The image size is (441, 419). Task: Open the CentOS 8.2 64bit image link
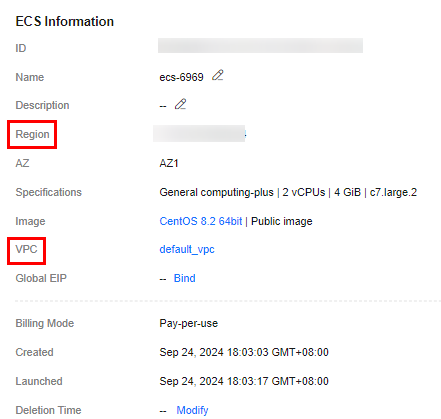pyautogui.click(x=201, y=221)
